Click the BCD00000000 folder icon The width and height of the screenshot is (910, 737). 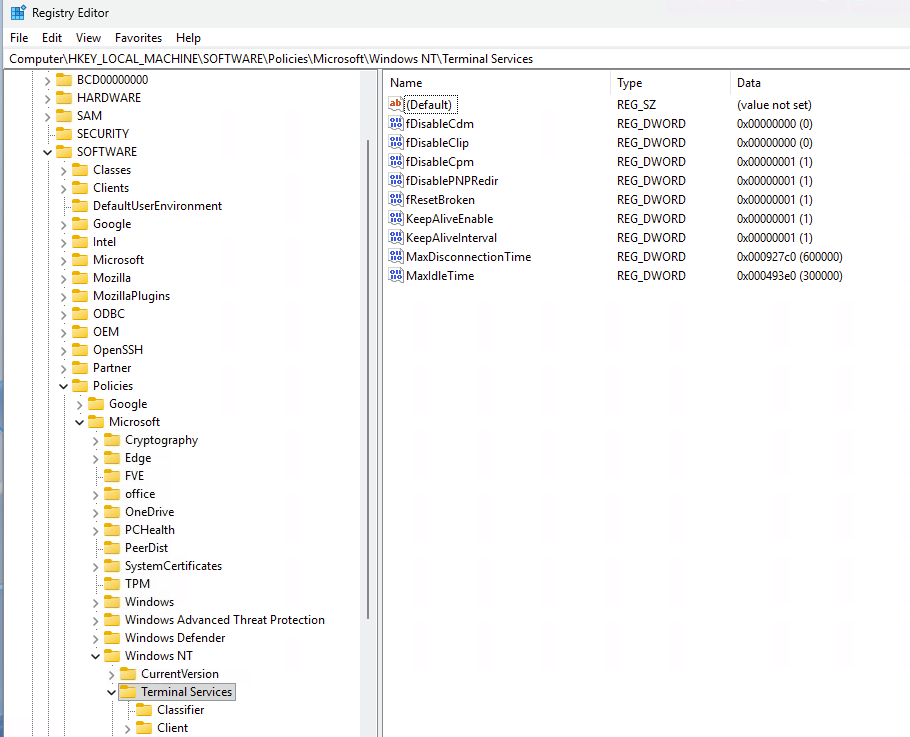tap(64, 80)
